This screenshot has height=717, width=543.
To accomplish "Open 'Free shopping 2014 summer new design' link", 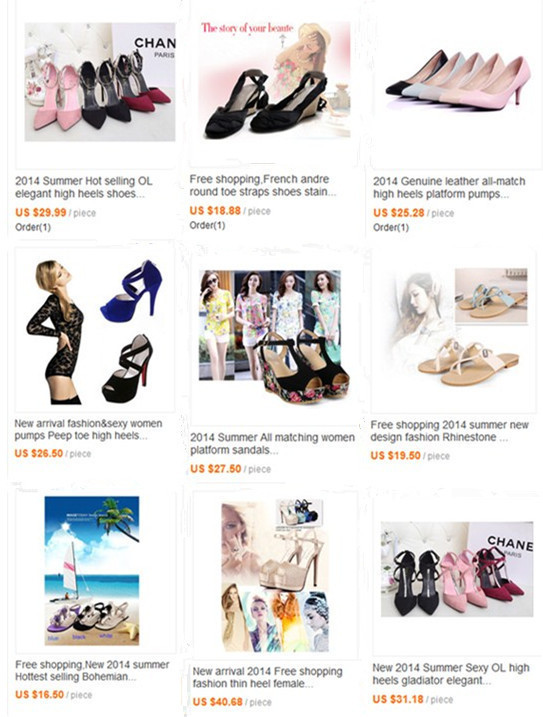I will (x=449, y=431).
